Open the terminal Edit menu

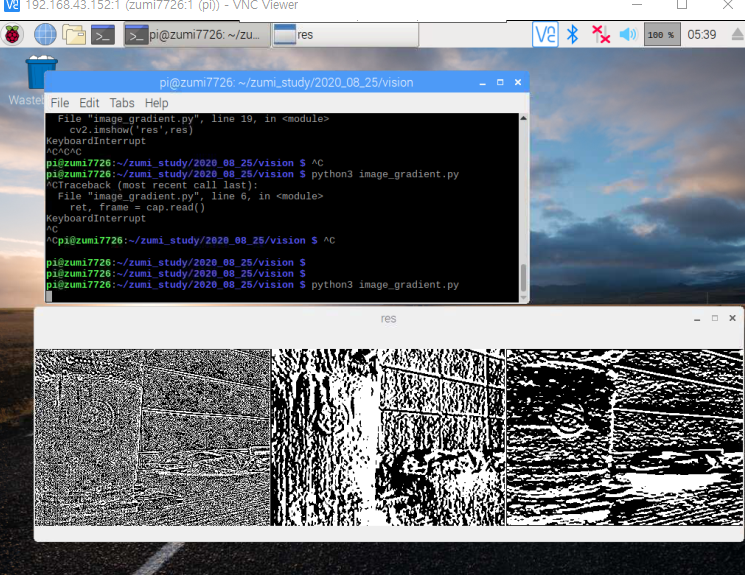tap(89, 103)
